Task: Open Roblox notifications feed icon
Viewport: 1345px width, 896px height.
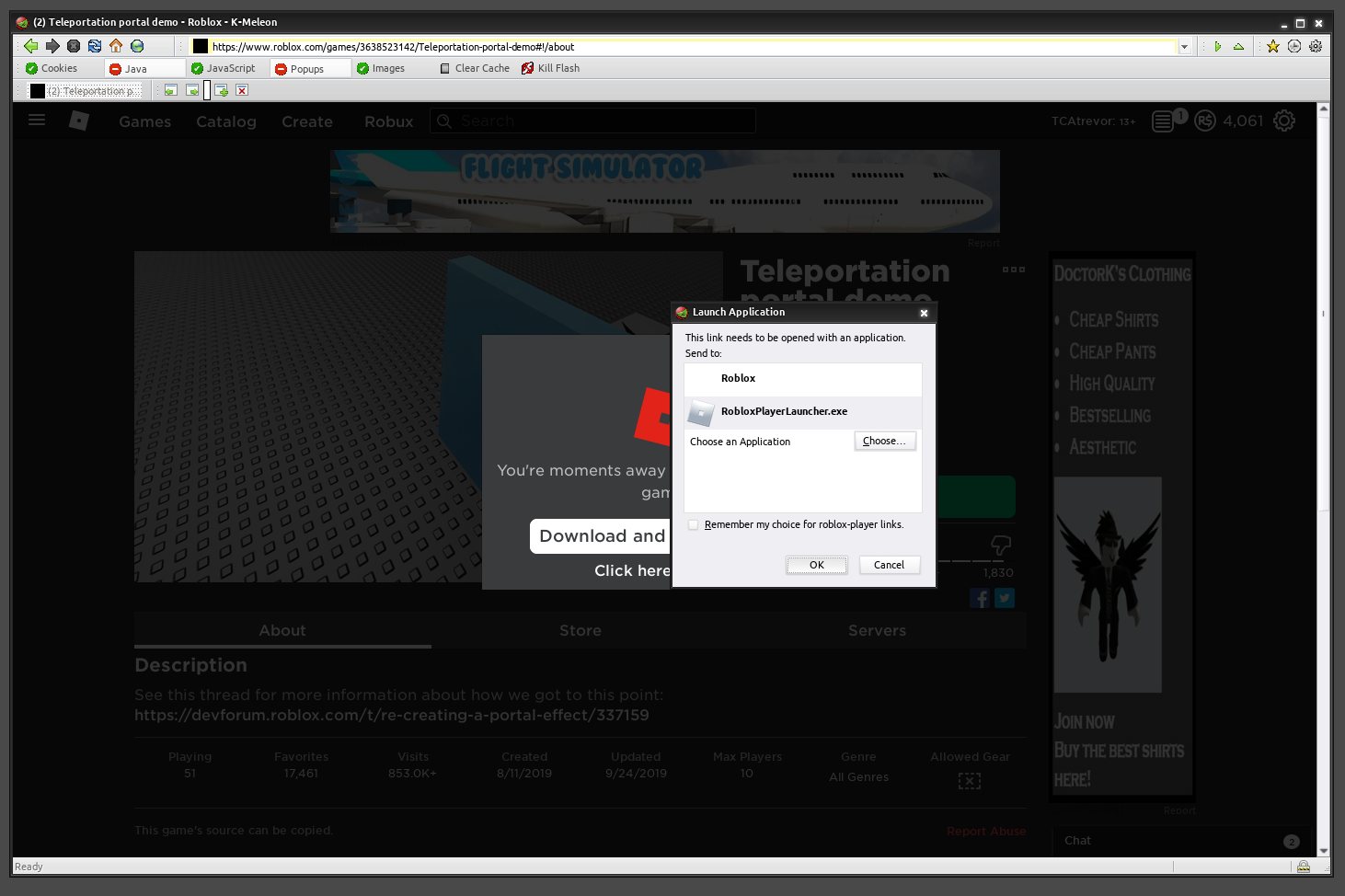Action: pos(1163,121)
